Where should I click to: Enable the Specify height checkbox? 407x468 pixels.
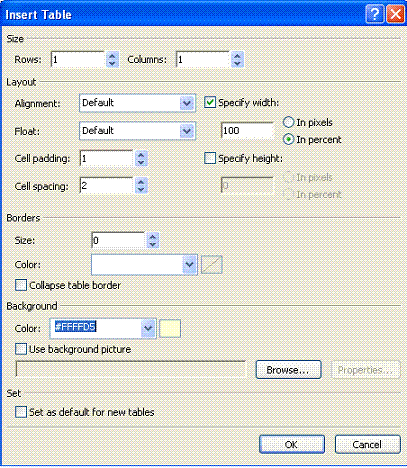(x=210, y=158)
